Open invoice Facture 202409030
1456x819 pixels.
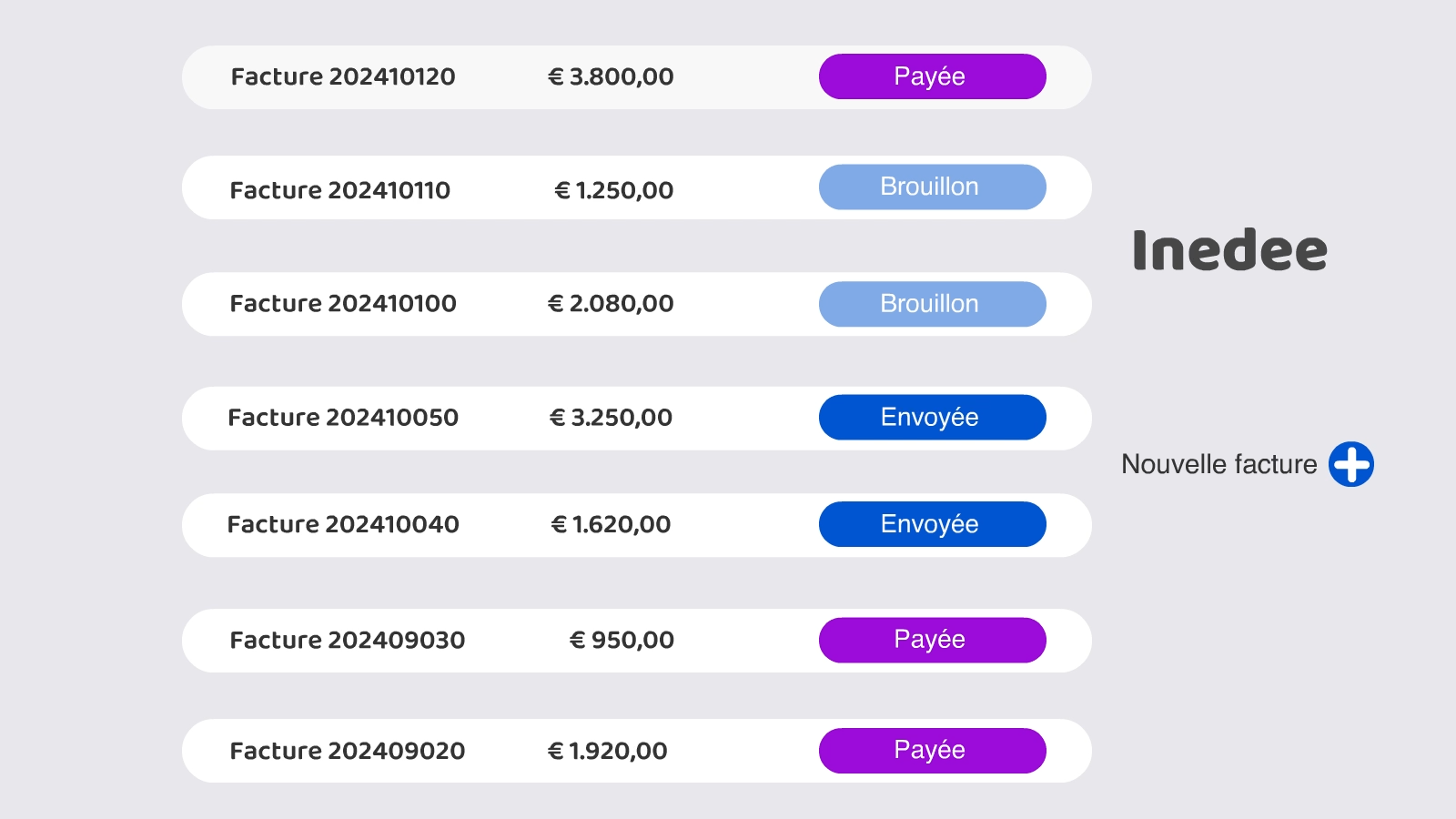348,640
